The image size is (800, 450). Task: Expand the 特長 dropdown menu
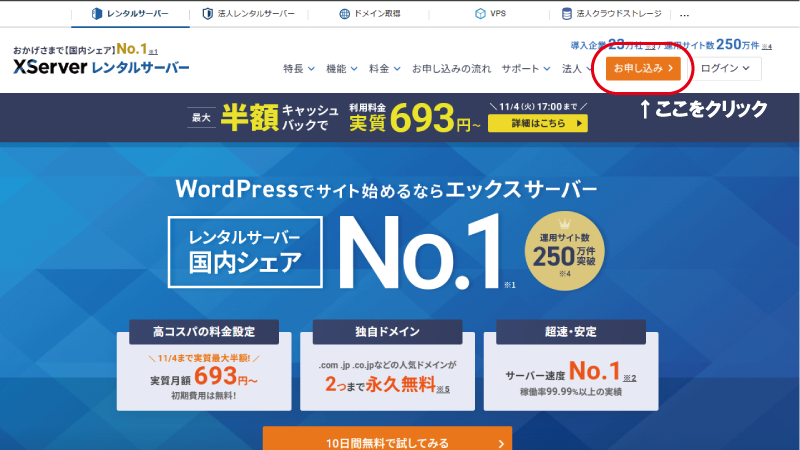pyautogui.click(x=298, y=69)
